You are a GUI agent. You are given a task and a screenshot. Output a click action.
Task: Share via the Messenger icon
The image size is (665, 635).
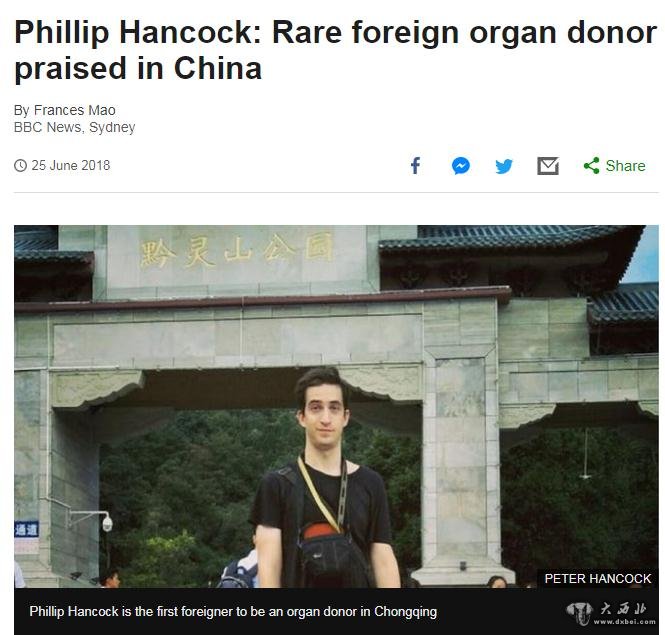coord(461,166)
